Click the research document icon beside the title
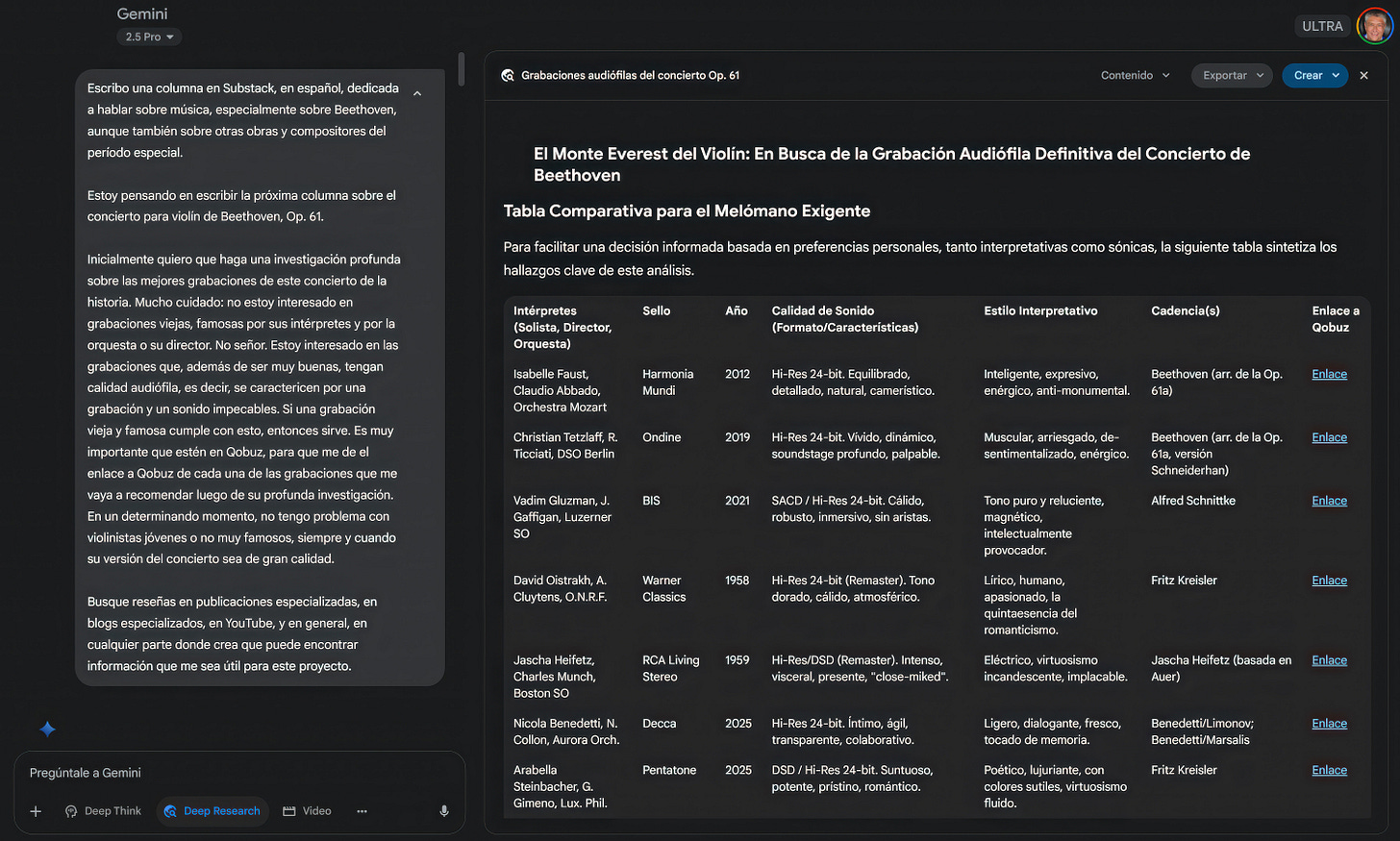Screen dimensions: 1400x841 pyautogui.click(x=508, y=75)
